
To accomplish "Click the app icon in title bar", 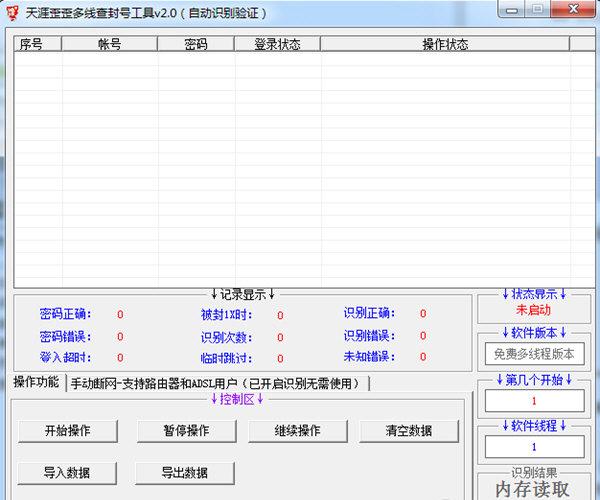I will coord(12,11).
